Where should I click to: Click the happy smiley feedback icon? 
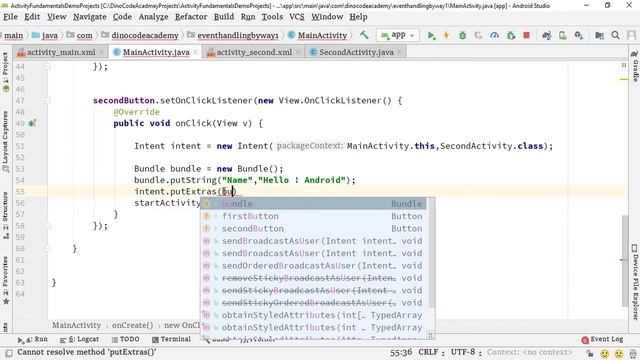(604, 353)
